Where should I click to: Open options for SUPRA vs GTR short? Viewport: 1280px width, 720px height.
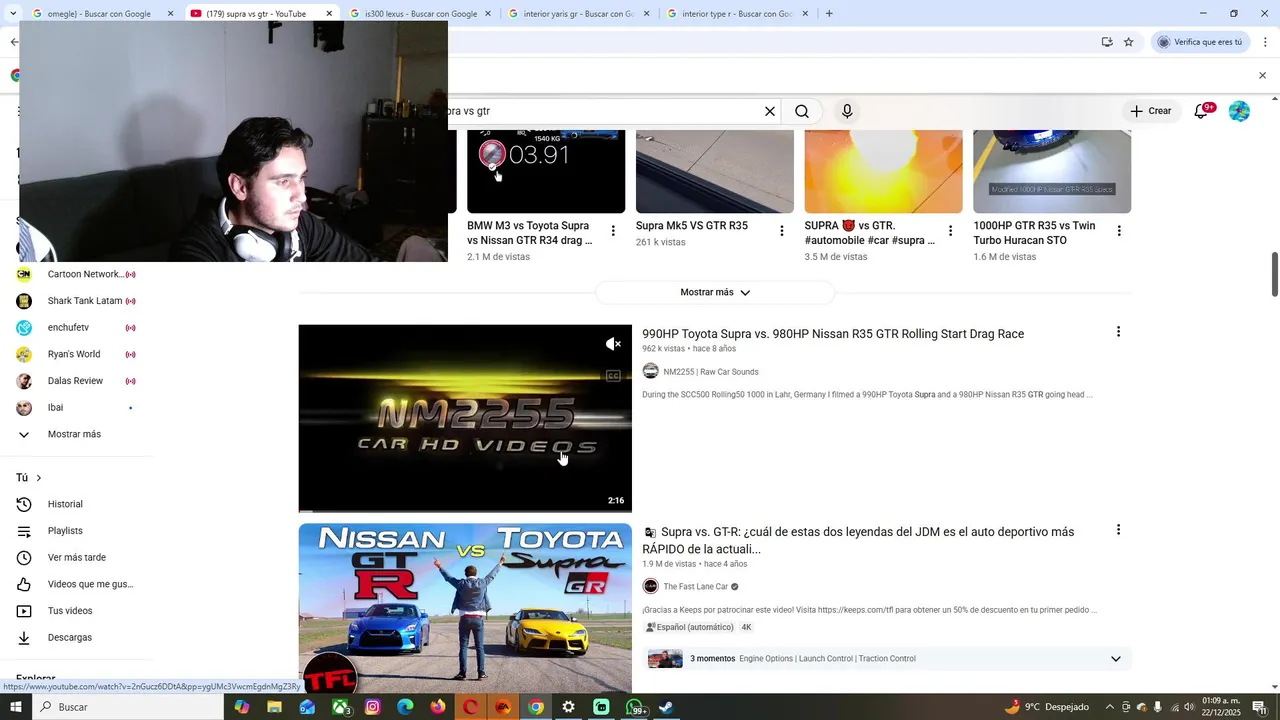click(950, 231)
